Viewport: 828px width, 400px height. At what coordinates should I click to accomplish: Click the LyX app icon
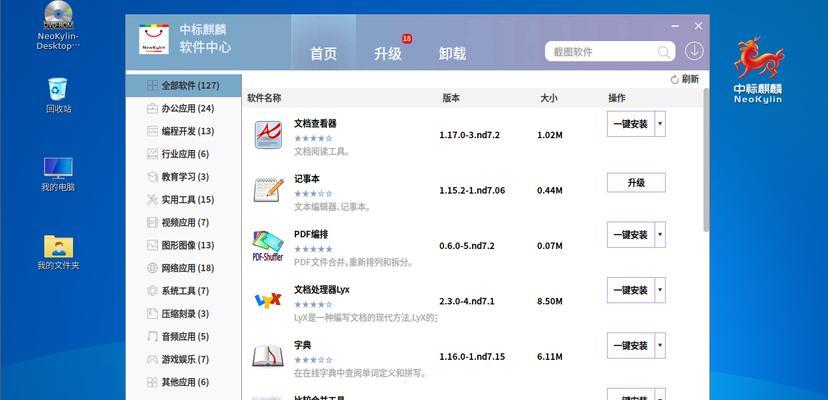[268, 301]
